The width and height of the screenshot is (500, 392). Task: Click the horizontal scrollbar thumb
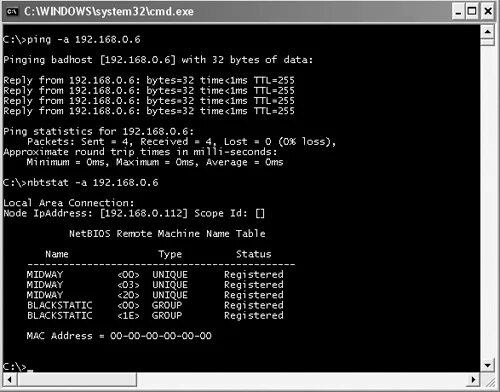77,379
